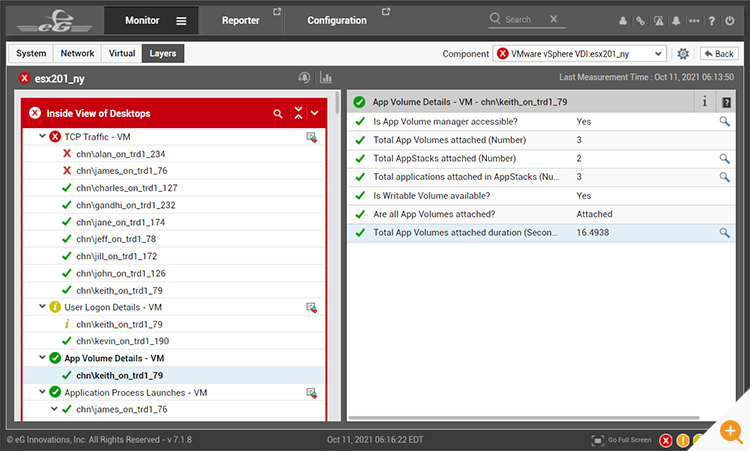750x451 pixels.
Task: Open diagnosis for Total AppStacks attached
Action: pyautogui.click(x=725, y=158)
